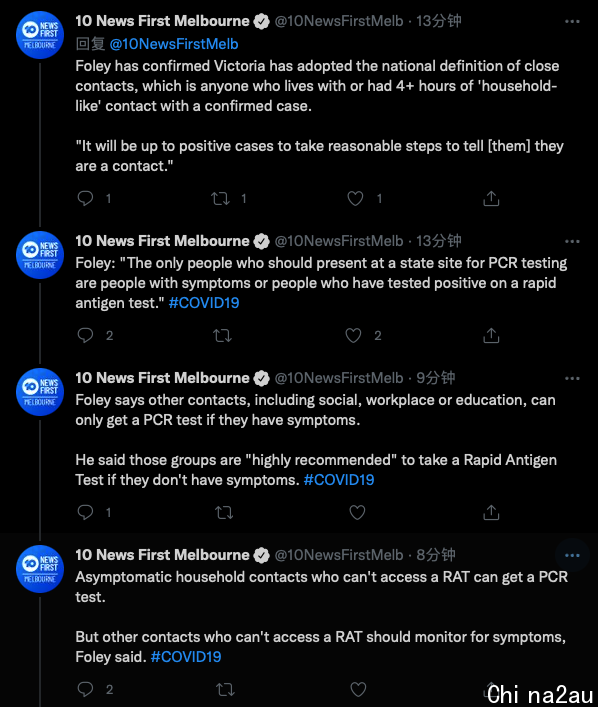This screenshot has width=598, height=707.
Task: Reply to the tweet about close contacts definition
Action: [x=85, y=198]
